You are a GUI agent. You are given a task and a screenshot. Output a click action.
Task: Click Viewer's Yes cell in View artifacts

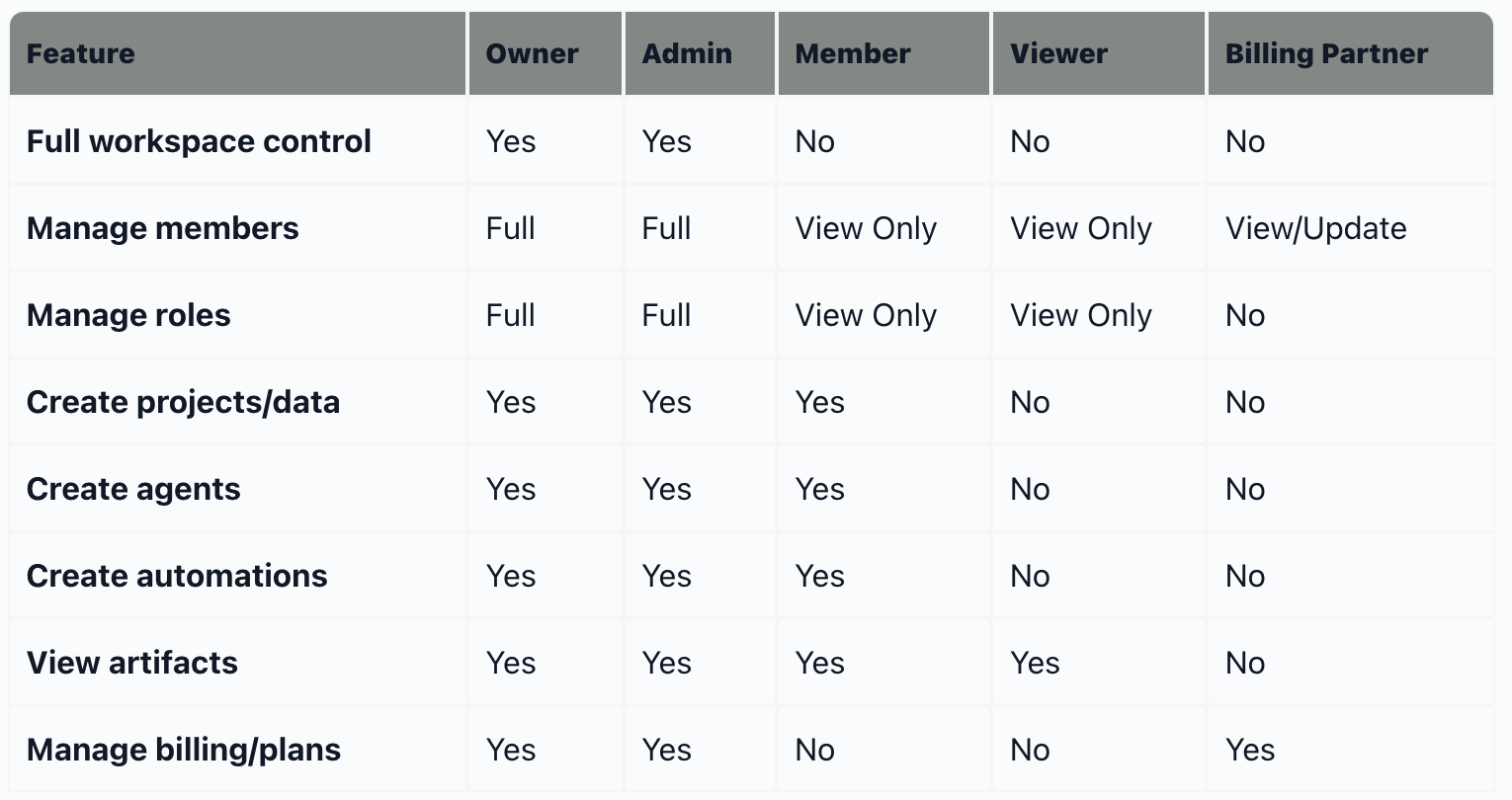click(1035, 663)
